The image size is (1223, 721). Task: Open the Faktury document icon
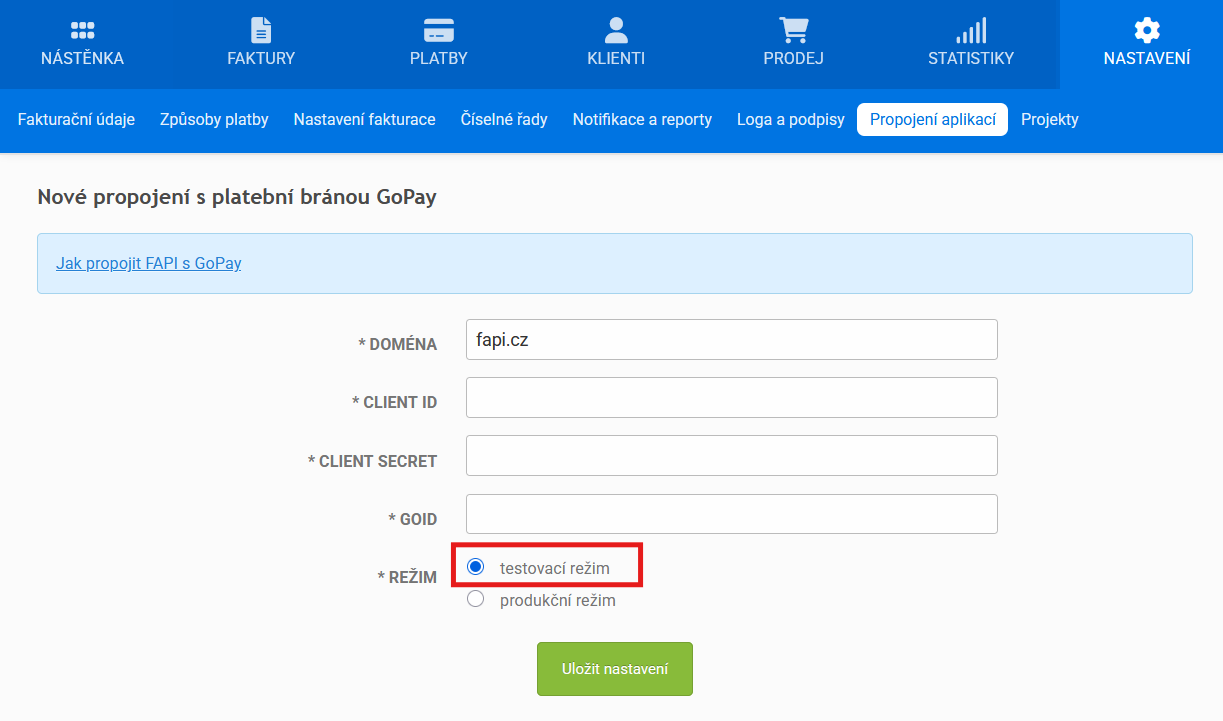[x=261, y=30]
